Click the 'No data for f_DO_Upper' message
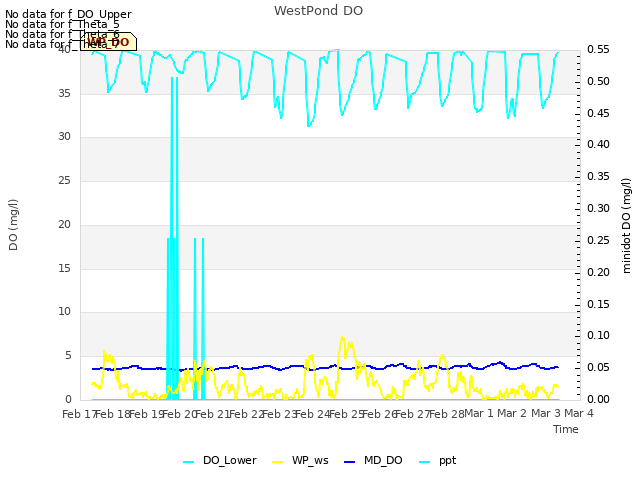The width and height of the screenshot is (640, 480). (x=68, y=14)
